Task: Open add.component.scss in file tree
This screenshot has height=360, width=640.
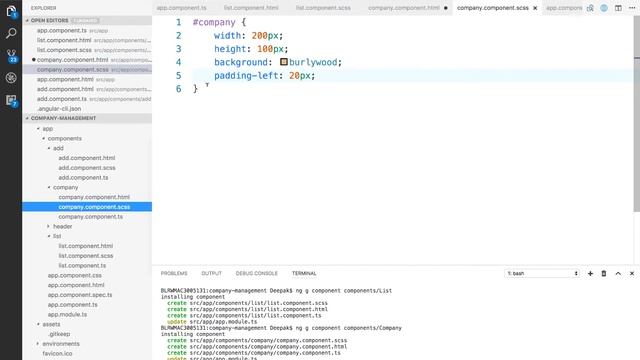Action: tap(87, 168)
